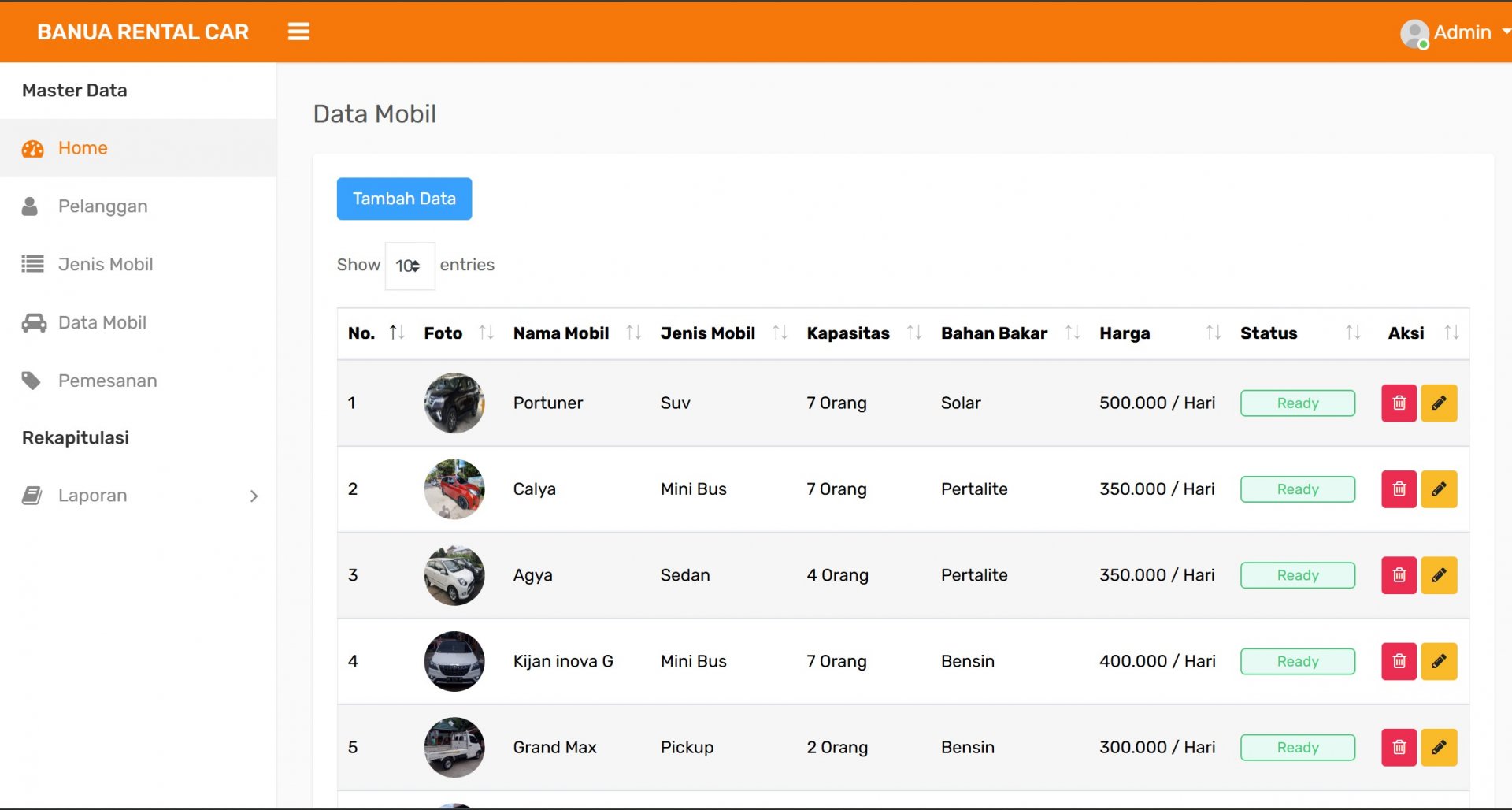The image size is (1512, 810).
Task: Click the trash icon for Agya
Action: tap(1399, 575)
